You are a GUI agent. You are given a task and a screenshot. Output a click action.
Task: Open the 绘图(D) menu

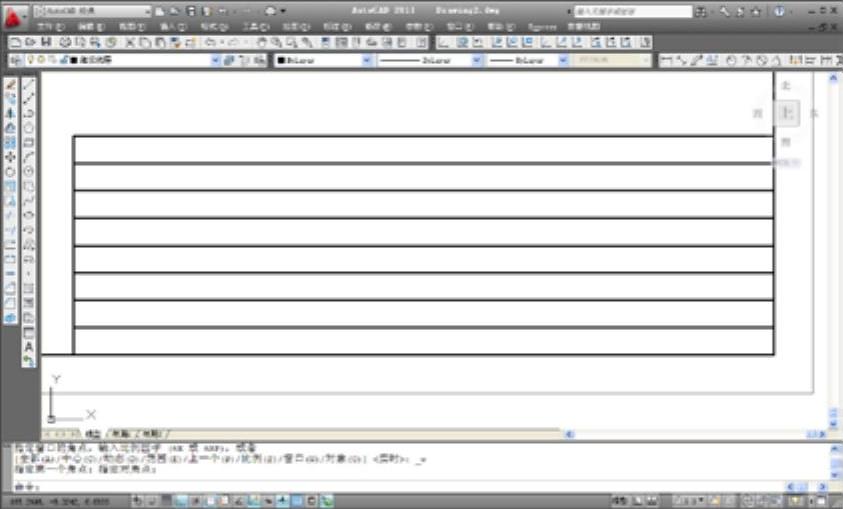coord(296,26)
